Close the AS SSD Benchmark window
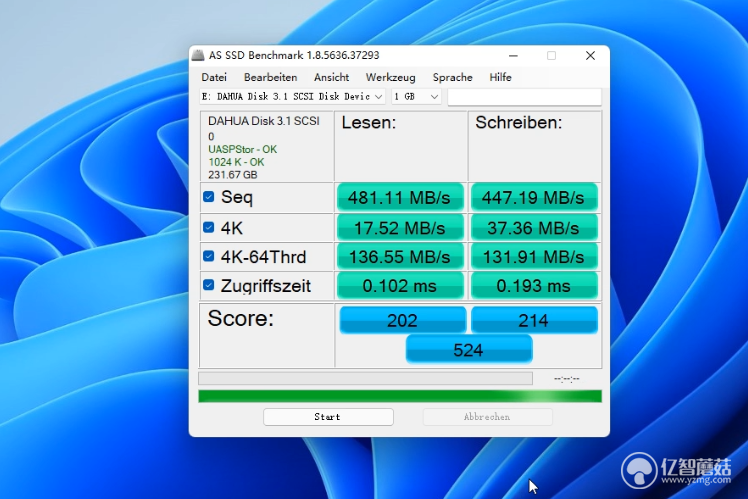The height and width of the screenshot is (499, 748). (590, 56)
